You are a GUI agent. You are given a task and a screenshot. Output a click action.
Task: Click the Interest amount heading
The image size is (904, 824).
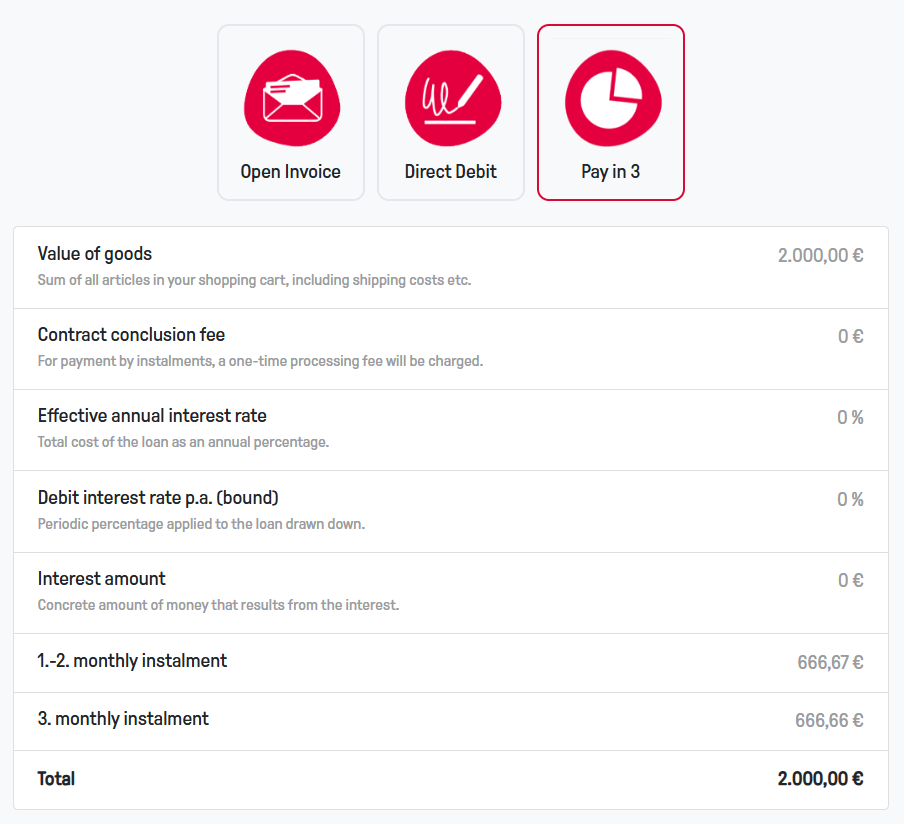pyautogui.click(x=101, y=579)
